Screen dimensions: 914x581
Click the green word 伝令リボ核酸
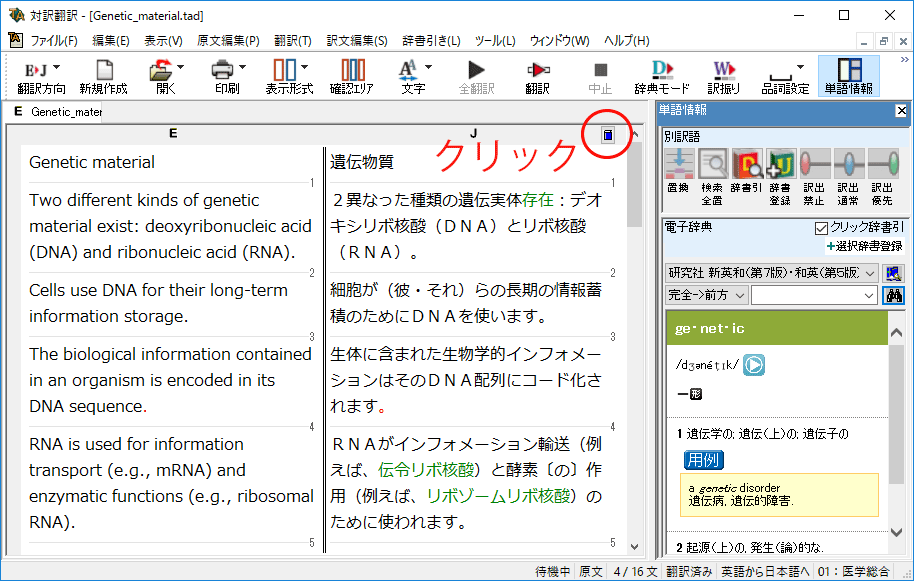426,470
